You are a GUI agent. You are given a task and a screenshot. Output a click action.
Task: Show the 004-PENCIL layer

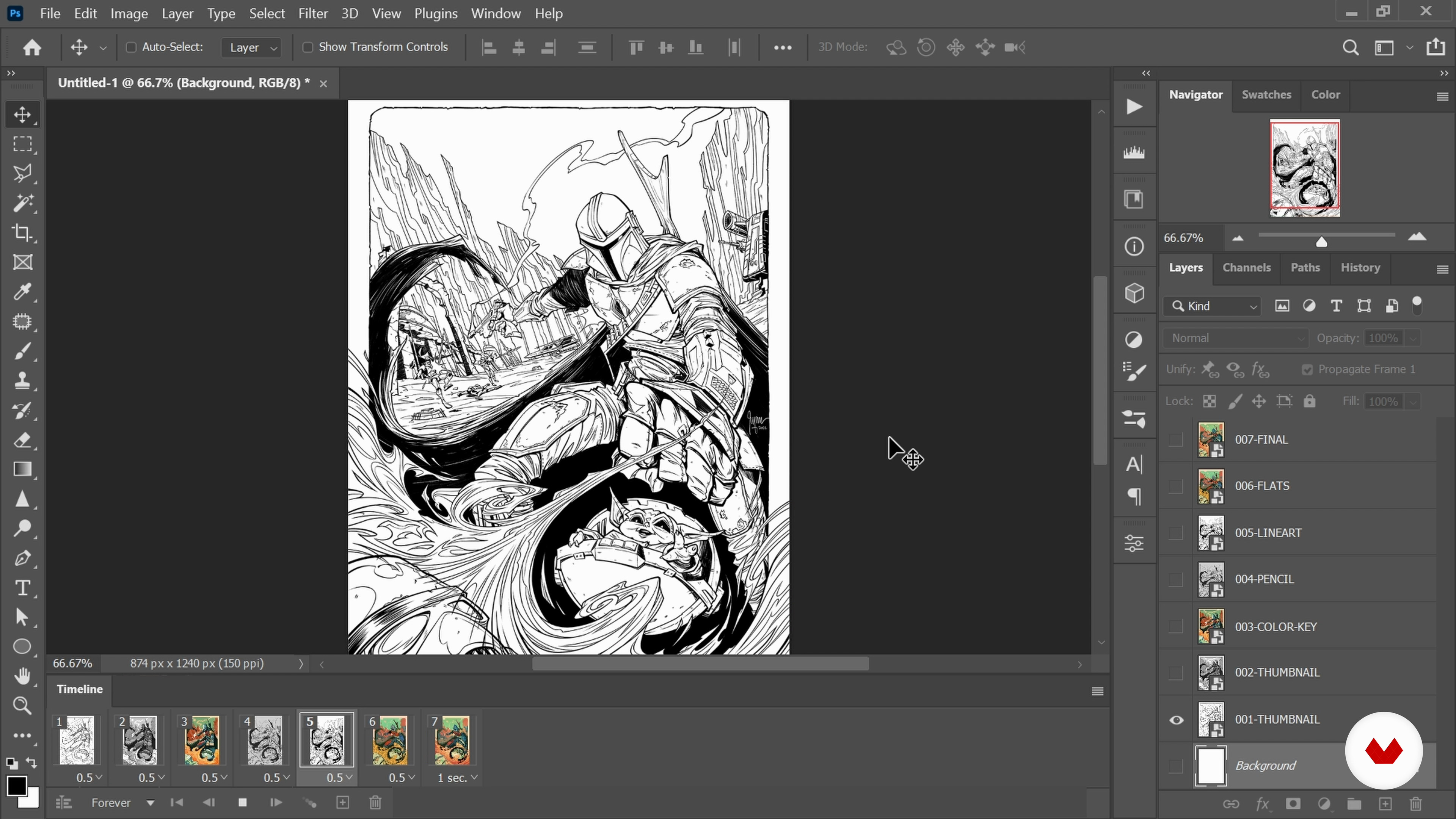pos(1176,579)
